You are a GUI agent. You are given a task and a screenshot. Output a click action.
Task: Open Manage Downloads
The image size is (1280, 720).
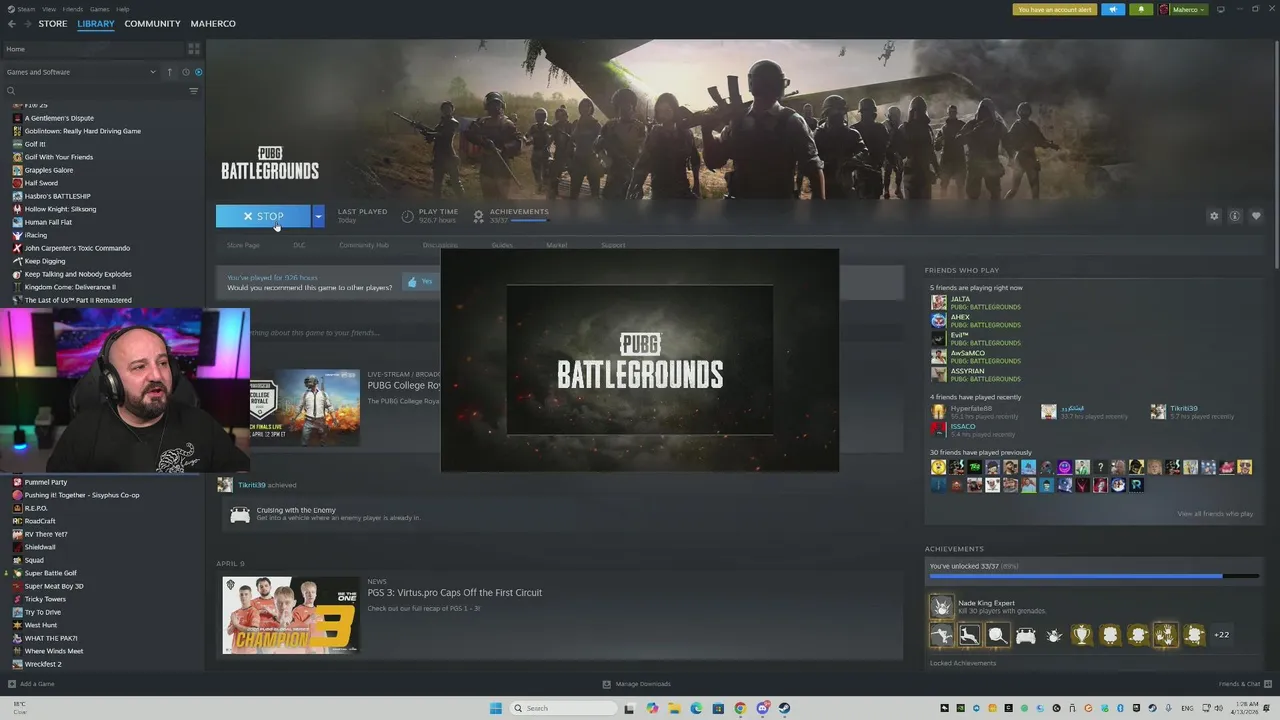636,684
